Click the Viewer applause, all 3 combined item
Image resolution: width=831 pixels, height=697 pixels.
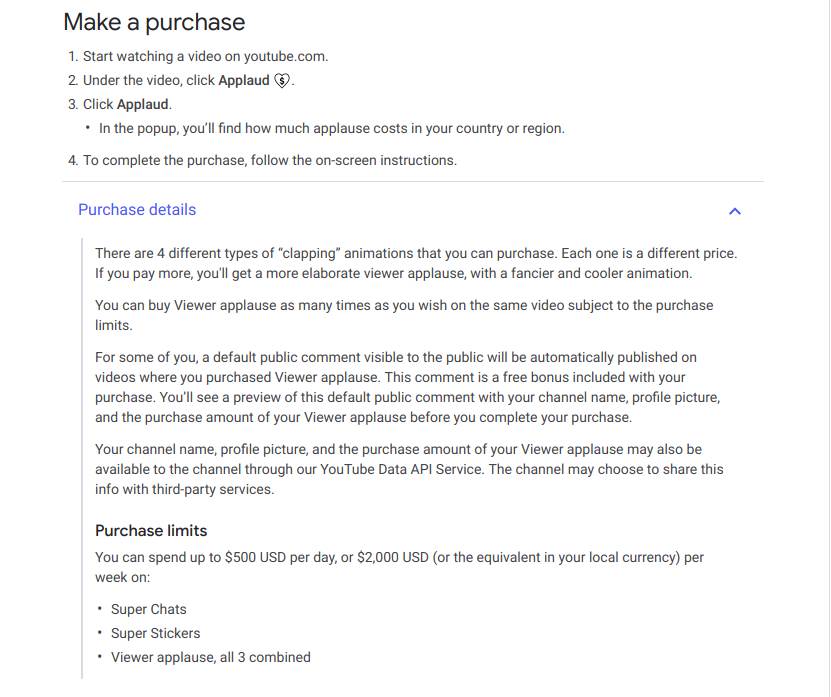(210, 657)
